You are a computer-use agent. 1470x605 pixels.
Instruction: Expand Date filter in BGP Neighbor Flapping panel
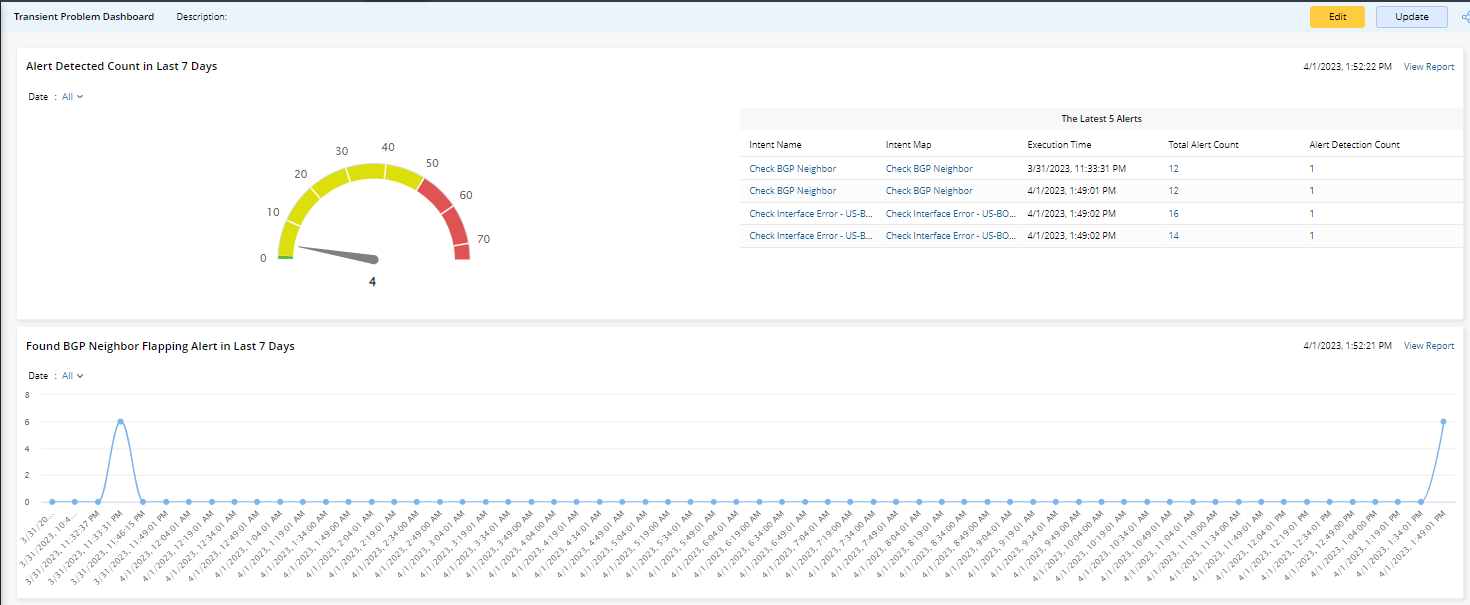point(72,376)
